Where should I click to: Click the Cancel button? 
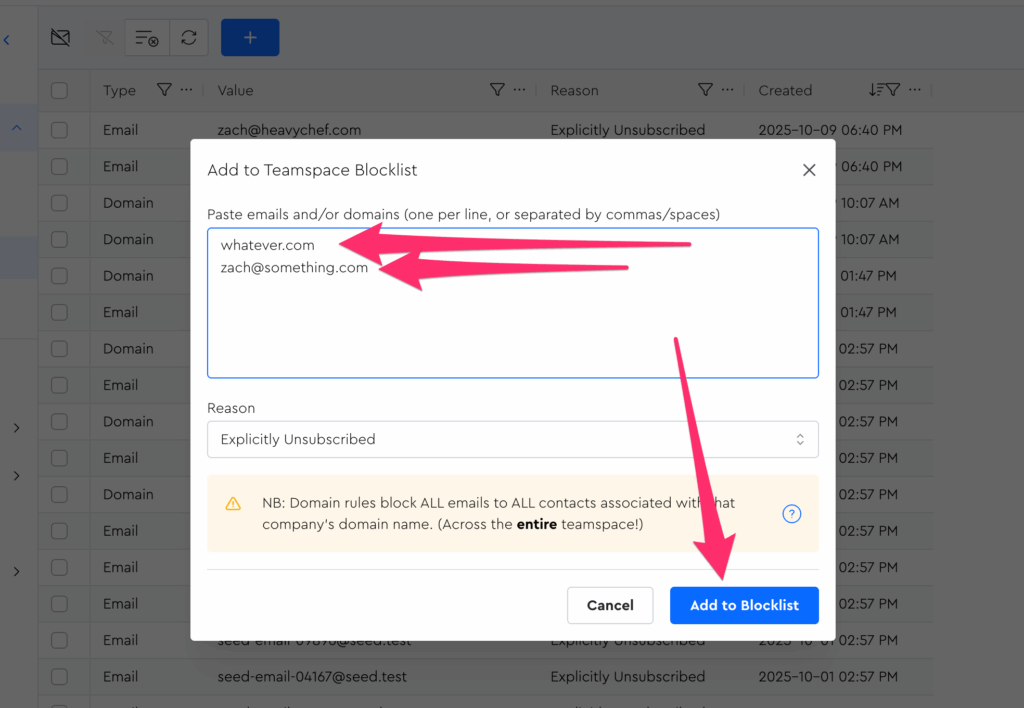(610, 605)
